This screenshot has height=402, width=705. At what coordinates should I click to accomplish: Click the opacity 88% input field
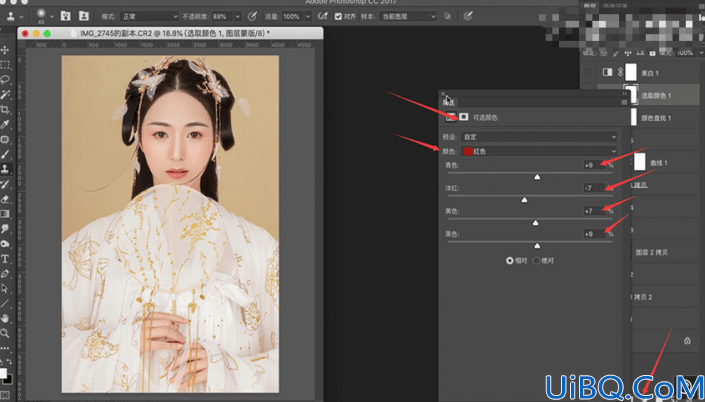point(222,17)
